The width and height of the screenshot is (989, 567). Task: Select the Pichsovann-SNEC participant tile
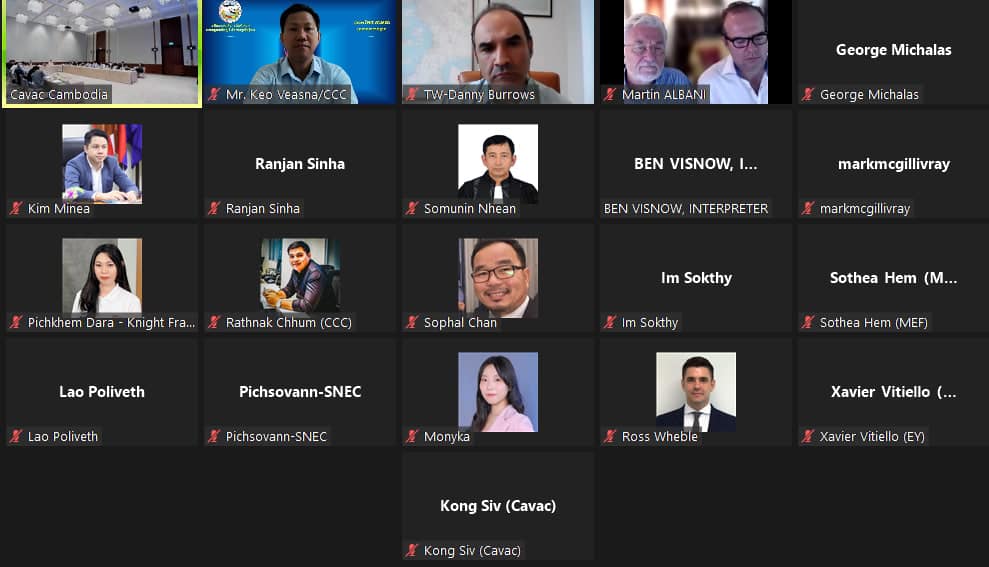coord(300,392)
